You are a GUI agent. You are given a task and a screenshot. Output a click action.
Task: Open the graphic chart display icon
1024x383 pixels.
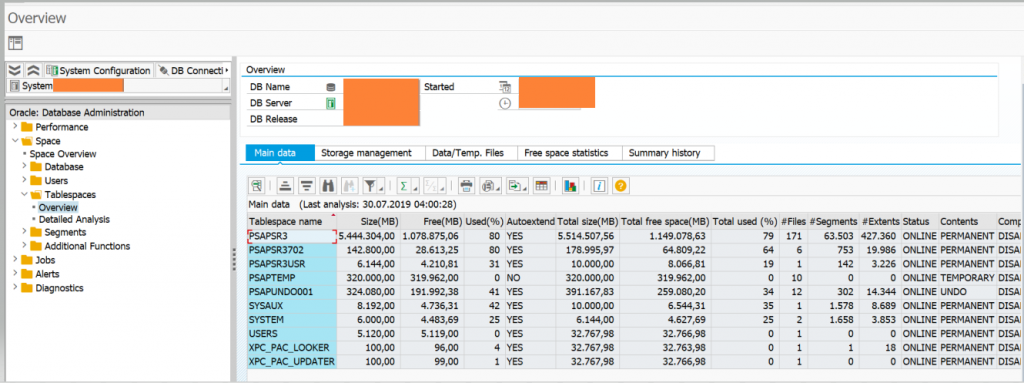[x=570, y=186]
